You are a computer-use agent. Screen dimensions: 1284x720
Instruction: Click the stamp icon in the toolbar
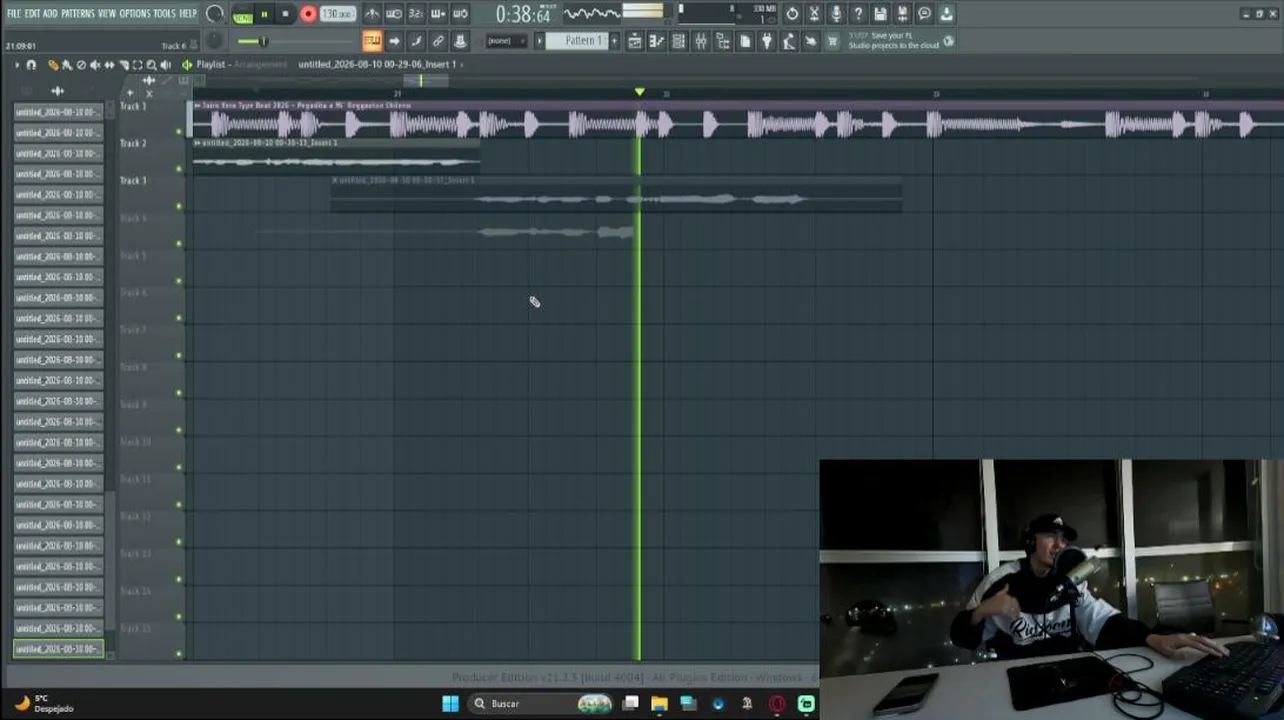[x=460, y=41]
